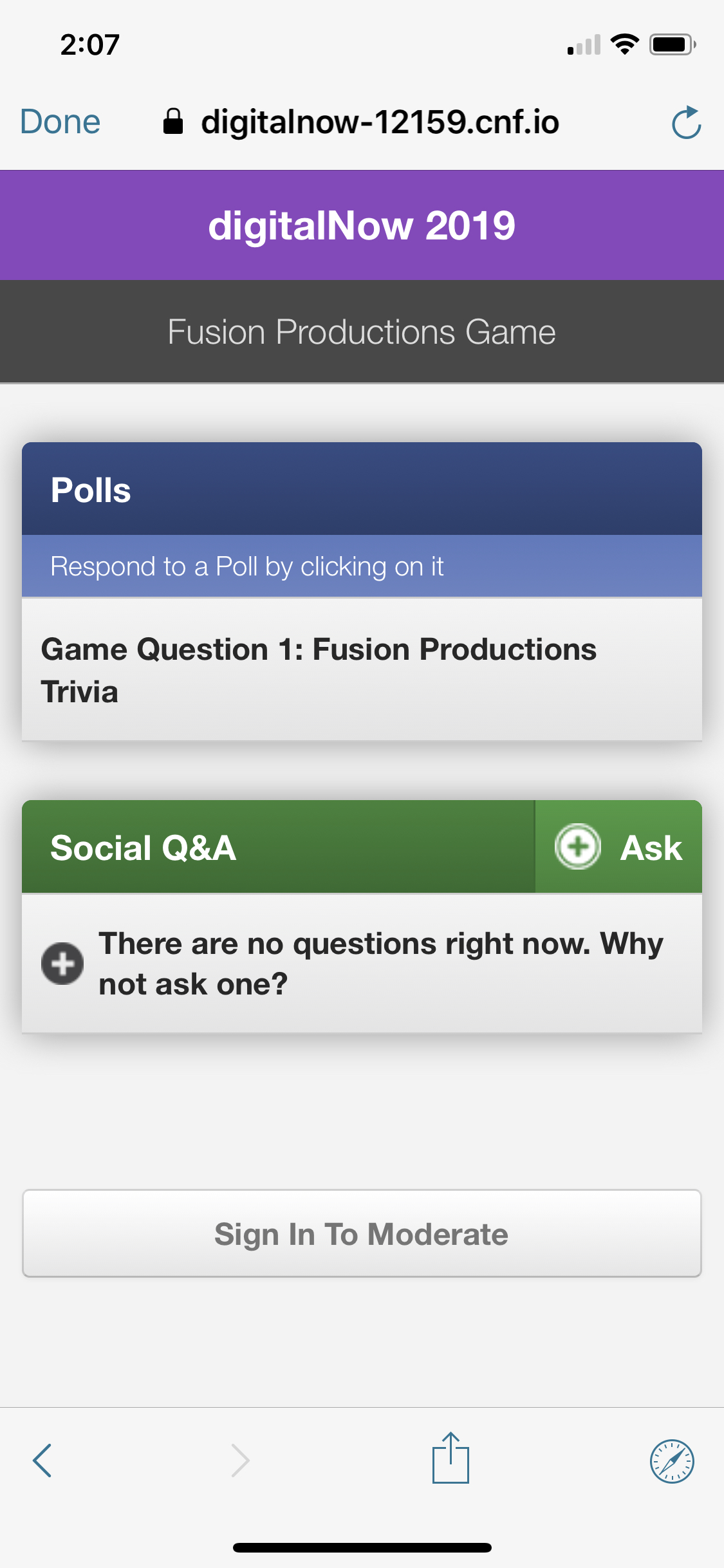Tap the Ask label in Social Q&A
The width and height of the screenshot is (724, 1568).
coord(651,848)
